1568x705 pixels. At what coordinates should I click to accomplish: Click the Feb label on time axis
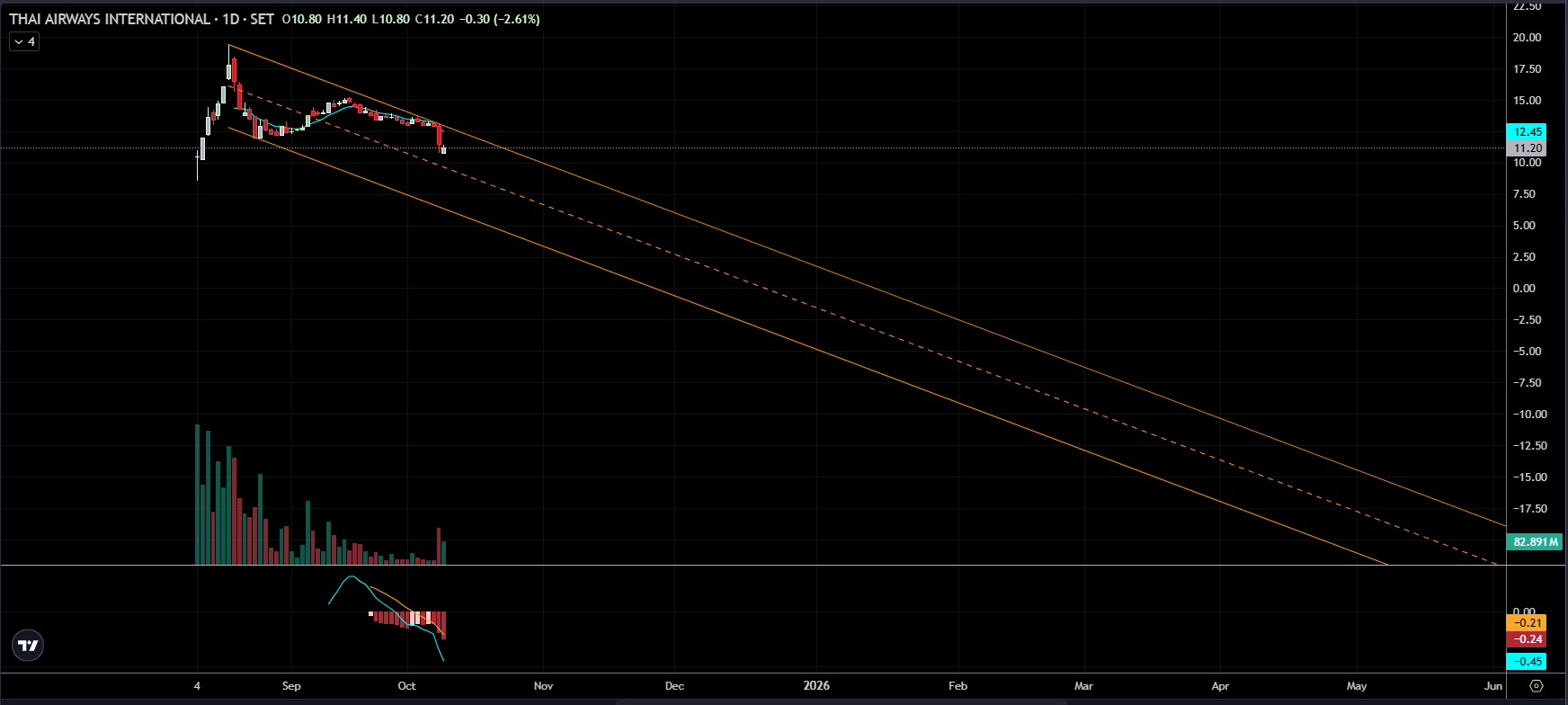point(958,686)
